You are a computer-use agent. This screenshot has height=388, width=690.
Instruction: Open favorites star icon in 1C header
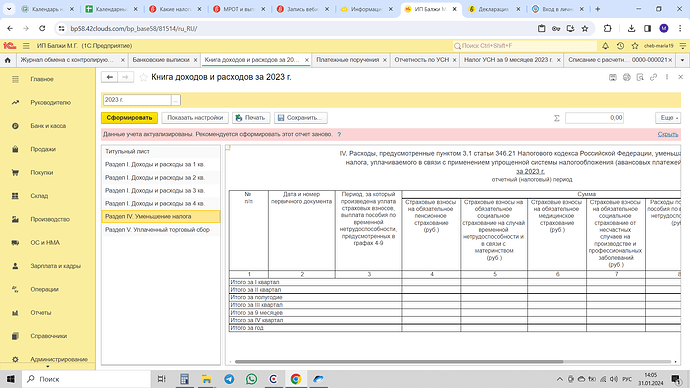[x=635, y=46]
